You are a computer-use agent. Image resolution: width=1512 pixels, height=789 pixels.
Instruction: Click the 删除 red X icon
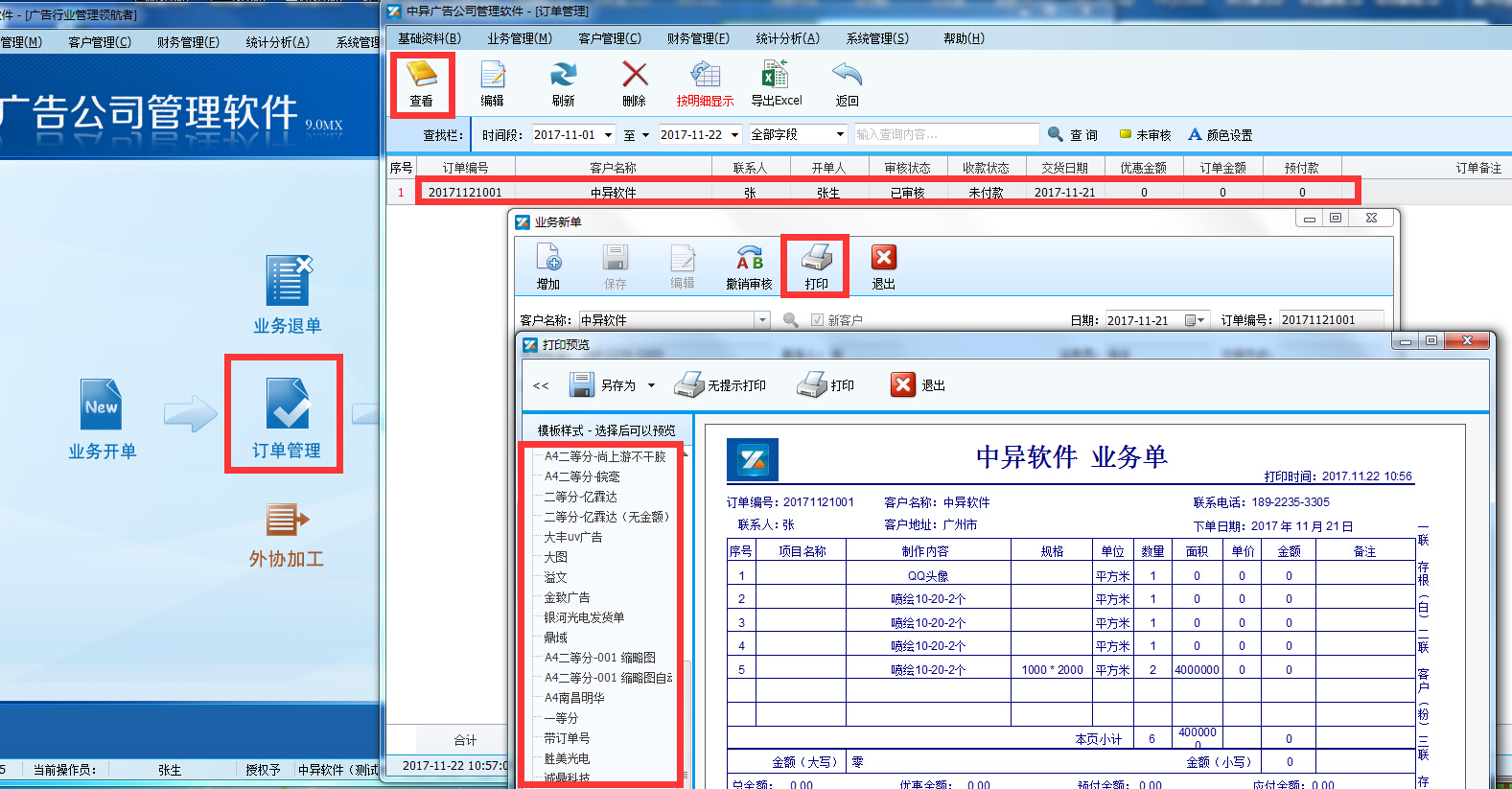click(x=635, y=75)
